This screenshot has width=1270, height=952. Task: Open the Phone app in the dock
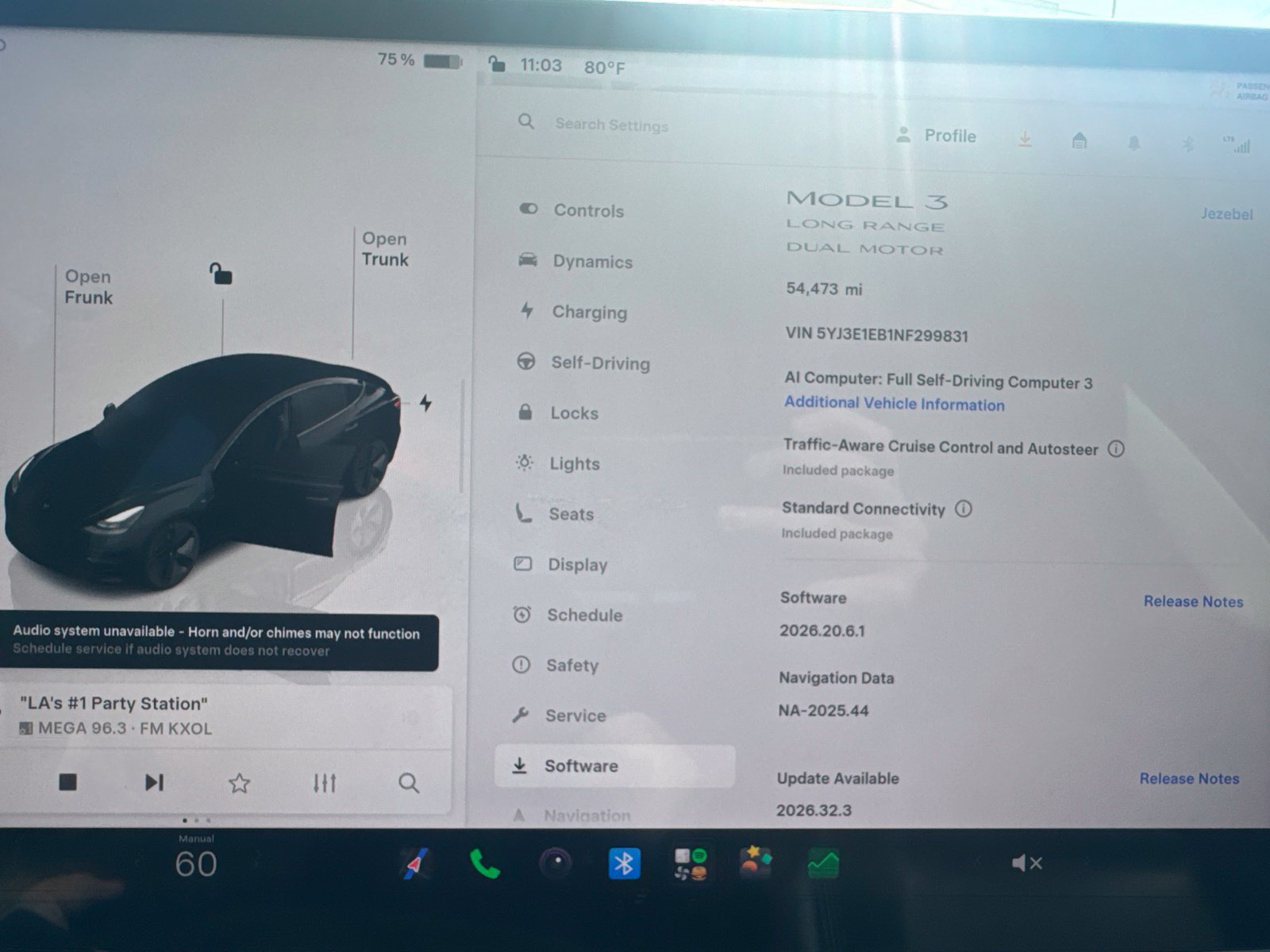coord(485,864)
